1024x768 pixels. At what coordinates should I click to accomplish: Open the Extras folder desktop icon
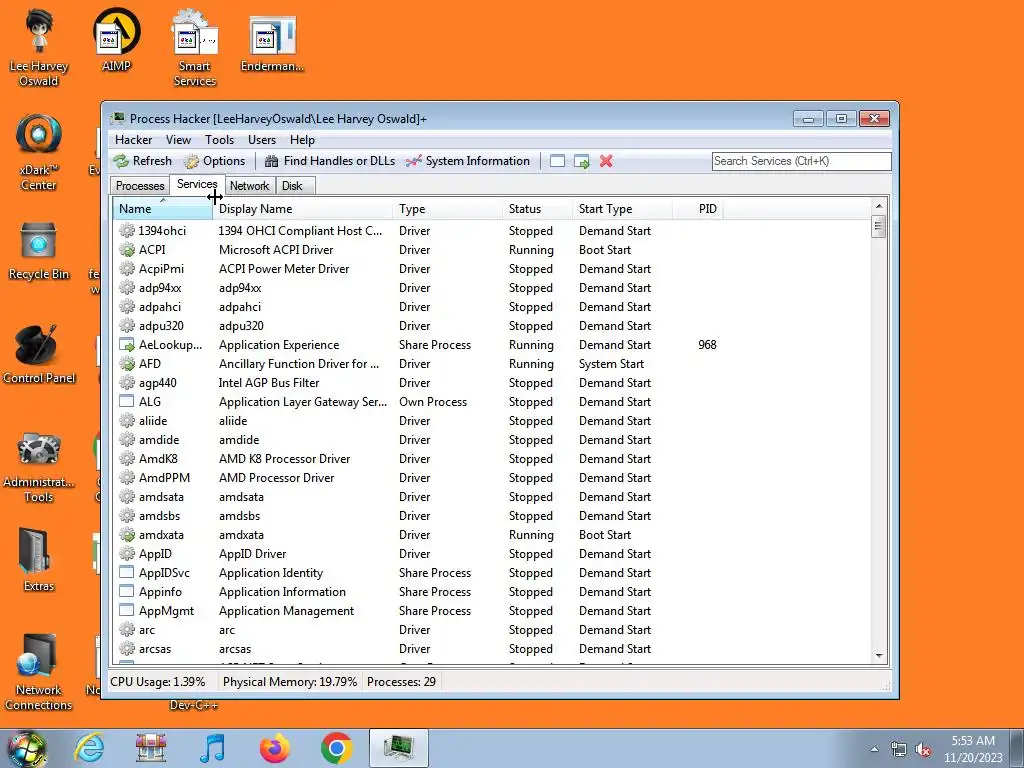39,560
